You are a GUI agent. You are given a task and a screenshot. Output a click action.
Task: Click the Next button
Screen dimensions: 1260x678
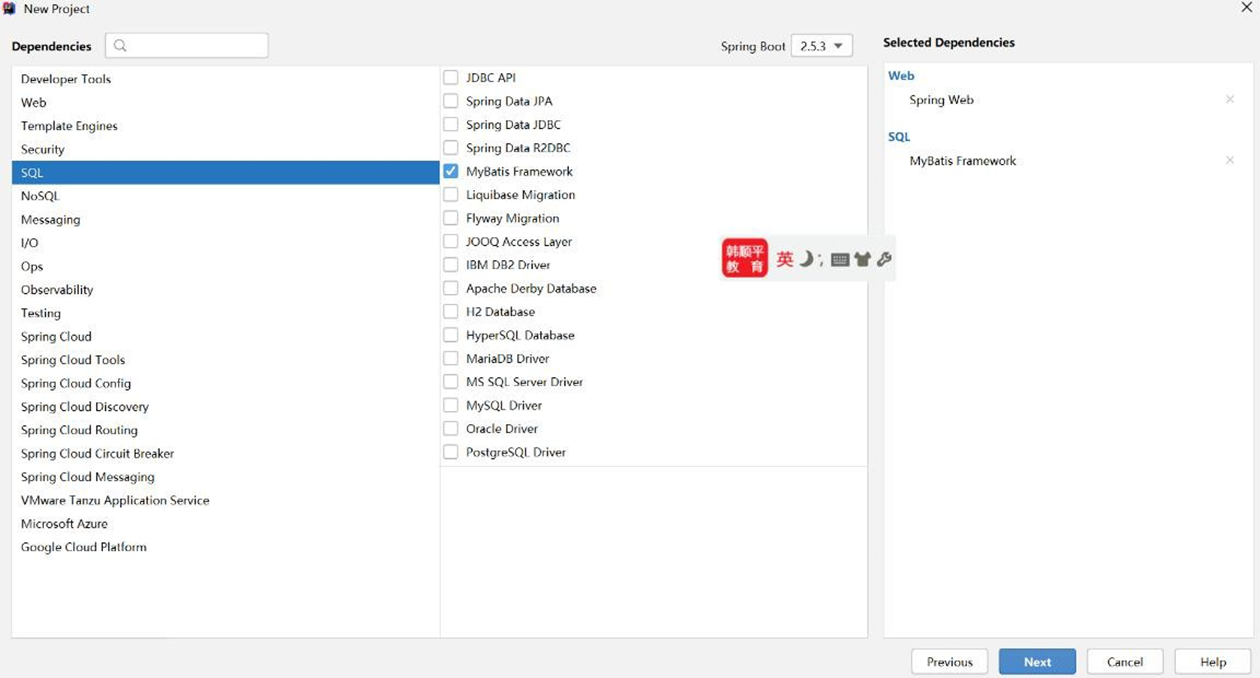1037,662
